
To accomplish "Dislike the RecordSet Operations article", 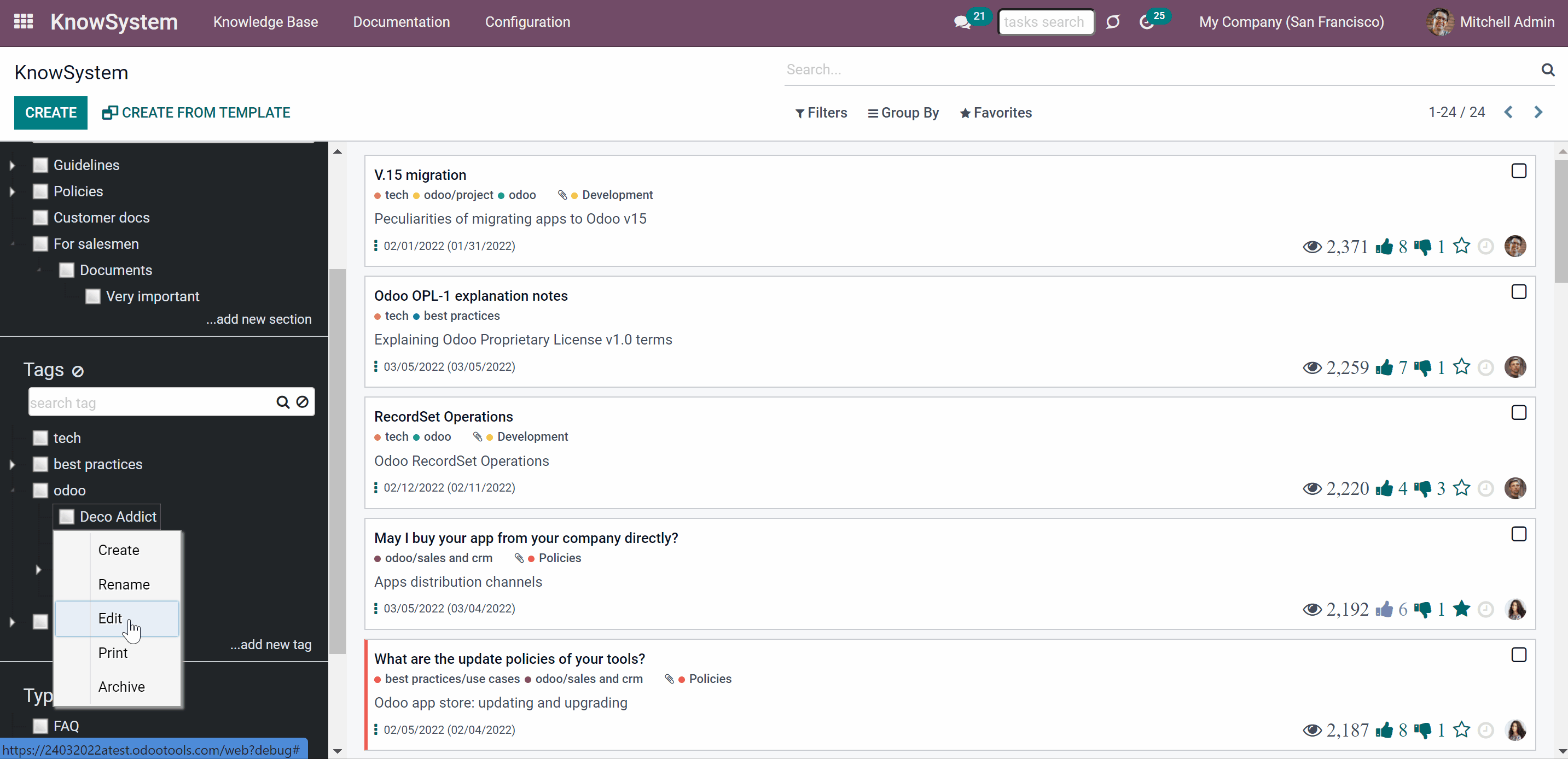I will point(1422,488).
